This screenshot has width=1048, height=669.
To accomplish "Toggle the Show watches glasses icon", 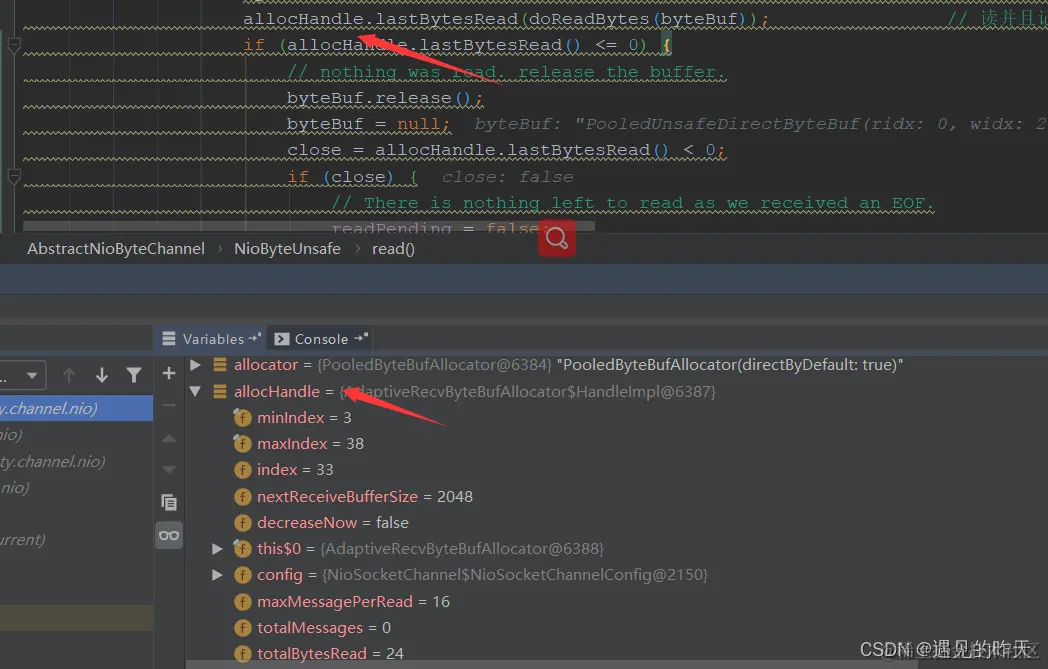I will pyautogui.click(x=169, y=535).
